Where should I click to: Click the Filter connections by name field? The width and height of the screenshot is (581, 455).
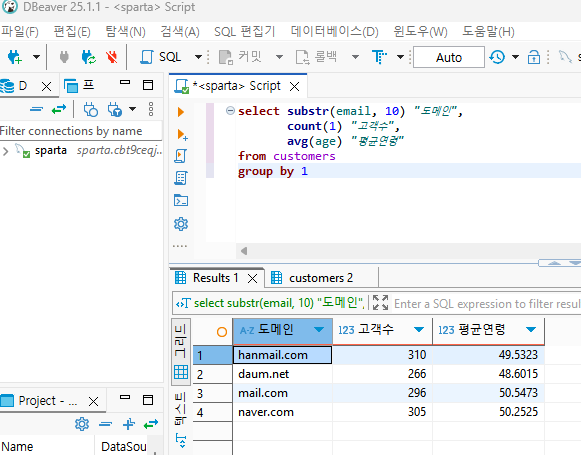[x=80, y=131]
